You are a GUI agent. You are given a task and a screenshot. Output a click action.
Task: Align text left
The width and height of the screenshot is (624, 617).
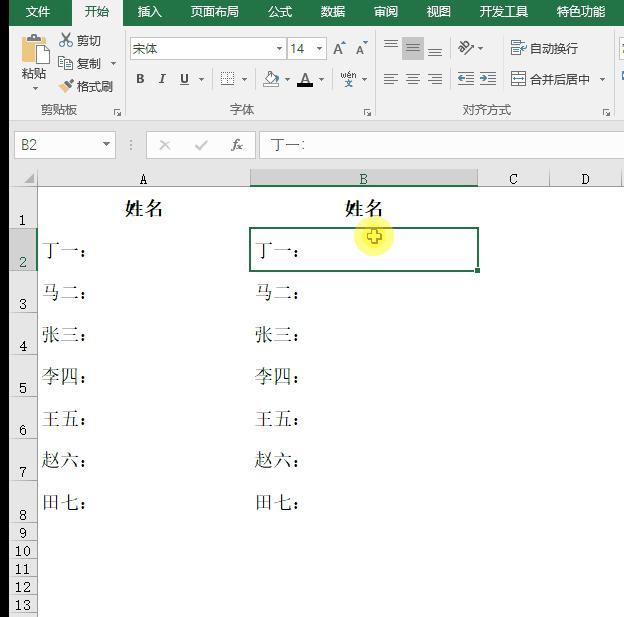pyautogui.click(x=391, y=79)
